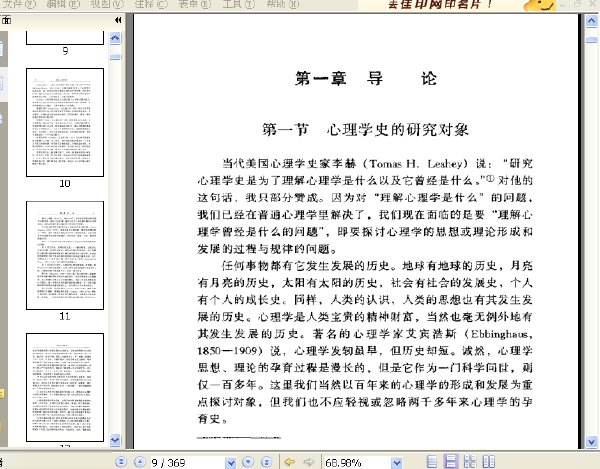Click the business card advertisement banner
This screenshot has height=469, width=600.
pyautogui.click(x=457, y=5)
